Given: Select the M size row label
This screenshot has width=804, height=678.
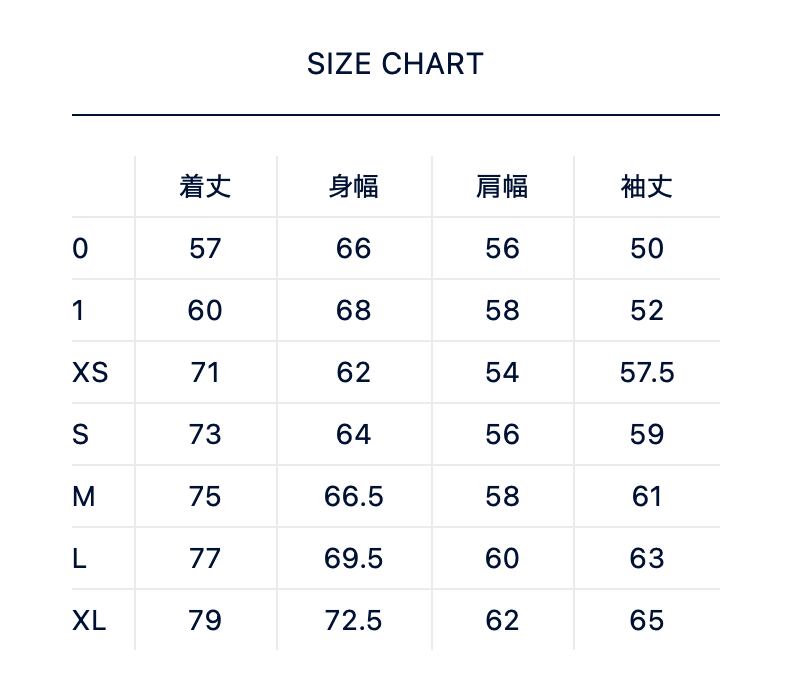Looking at the screenshot, I should 84,497.
